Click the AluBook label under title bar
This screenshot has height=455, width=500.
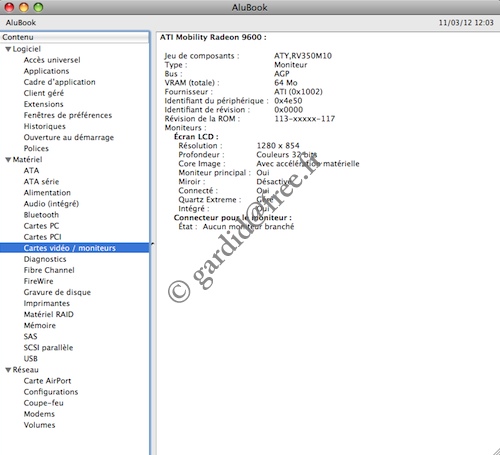point(21,23)
